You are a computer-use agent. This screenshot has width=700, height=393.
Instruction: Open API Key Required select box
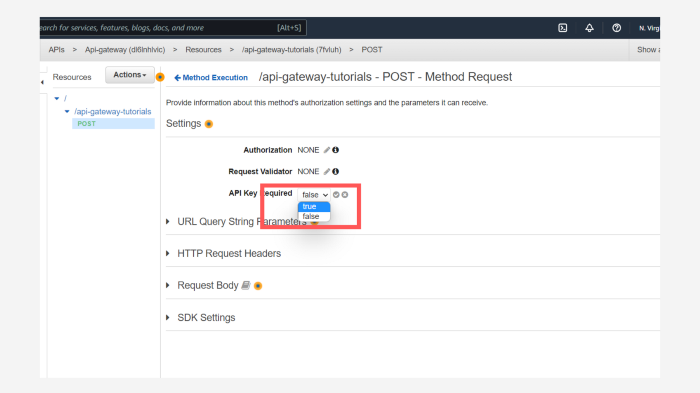[x=314, y=195]
